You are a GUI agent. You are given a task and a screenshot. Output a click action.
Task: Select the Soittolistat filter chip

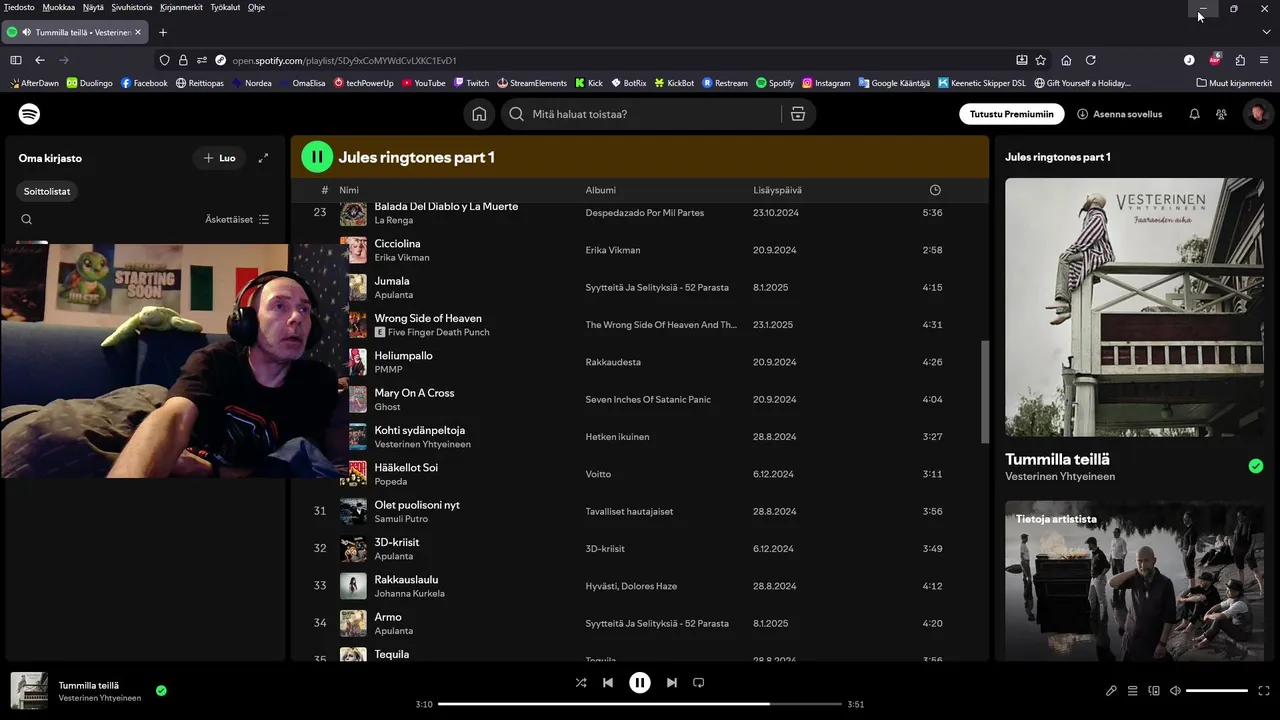click(47, 191)
